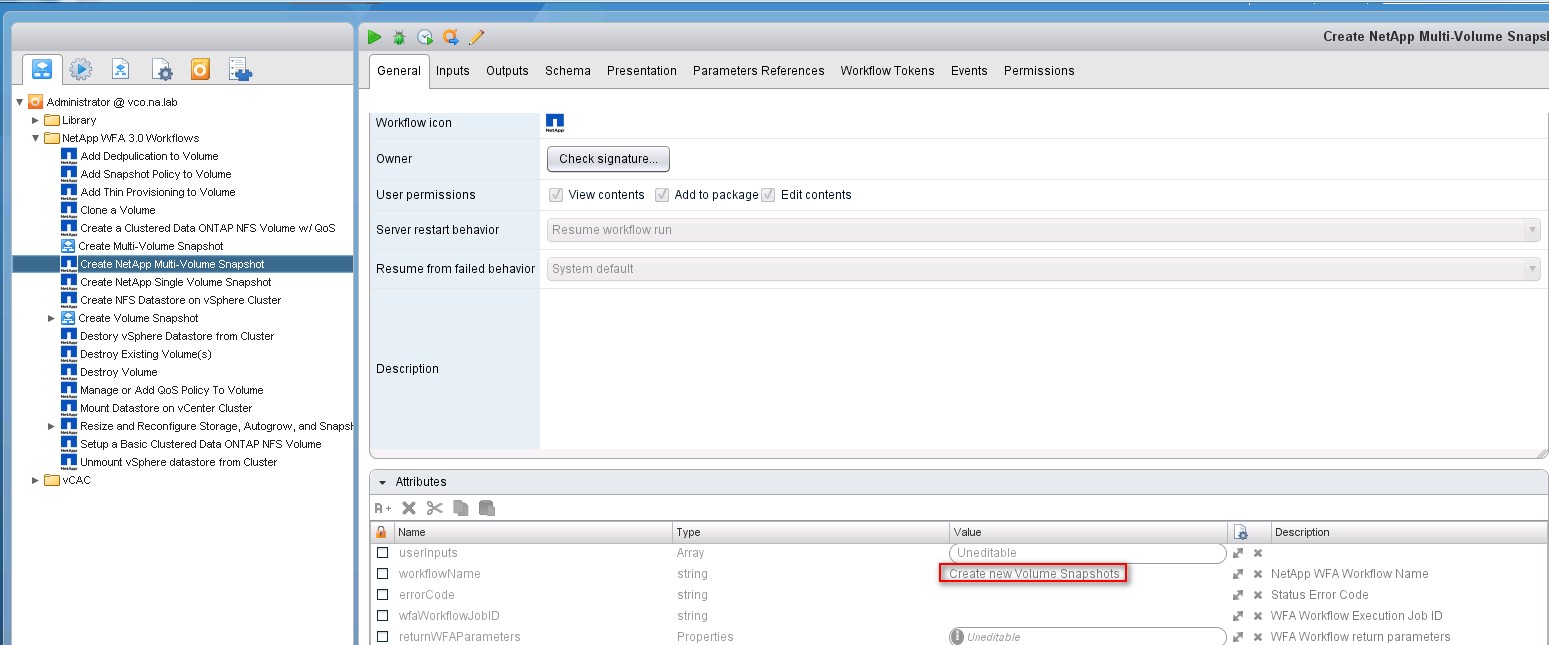Check the workflowName attribute lock box
The width and height of the screenshot is (1549, 645).
(382, 574)
